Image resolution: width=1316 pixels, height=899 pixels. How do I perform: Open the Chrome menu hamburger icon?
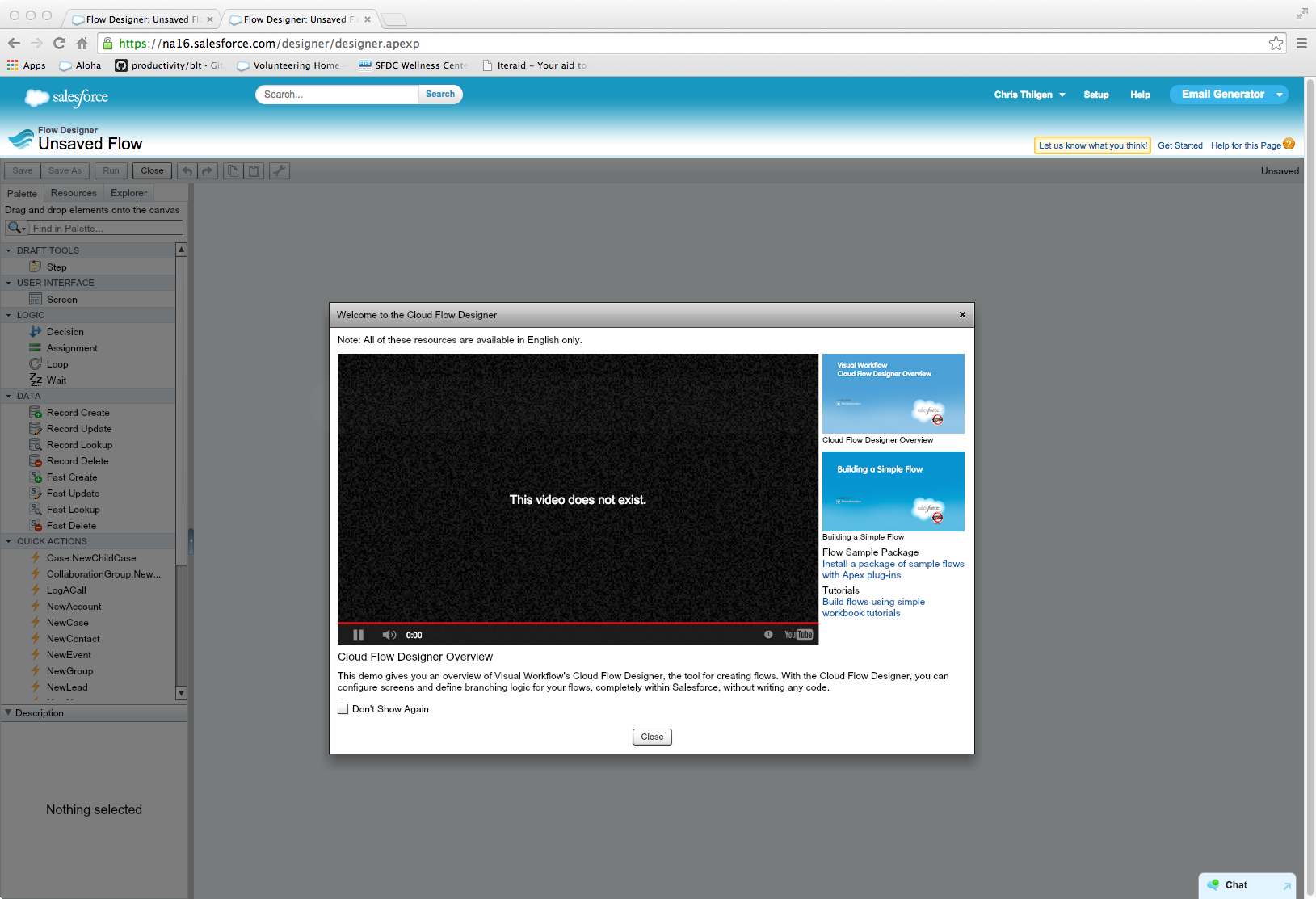coord(1301,44)
